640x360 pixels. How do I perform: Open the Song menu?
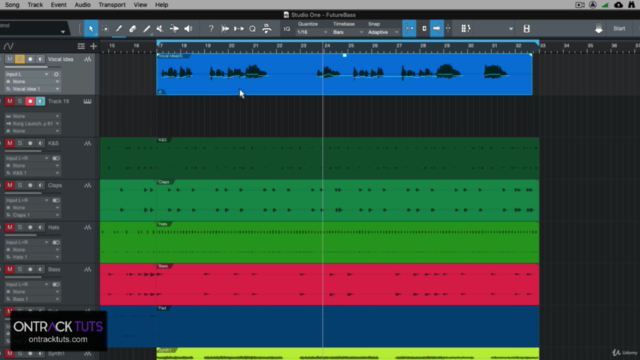click(x=12, y=5)
